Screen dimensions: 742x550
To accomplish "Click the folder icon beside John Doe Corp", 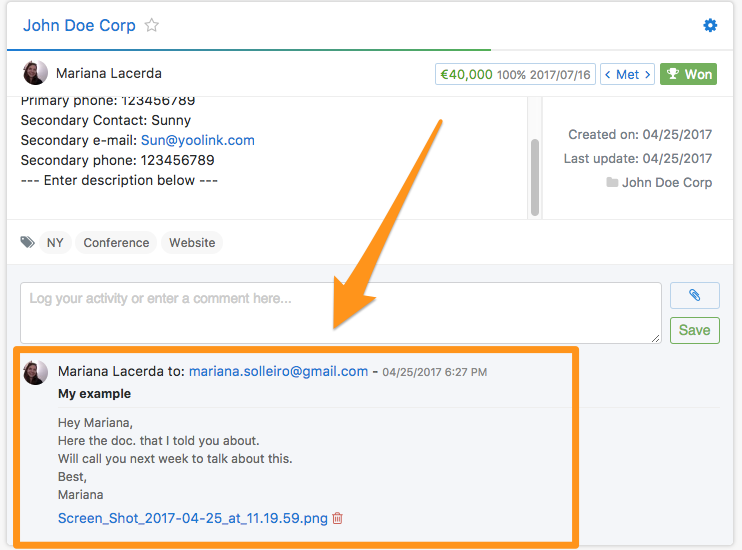I will click(612, 183).
